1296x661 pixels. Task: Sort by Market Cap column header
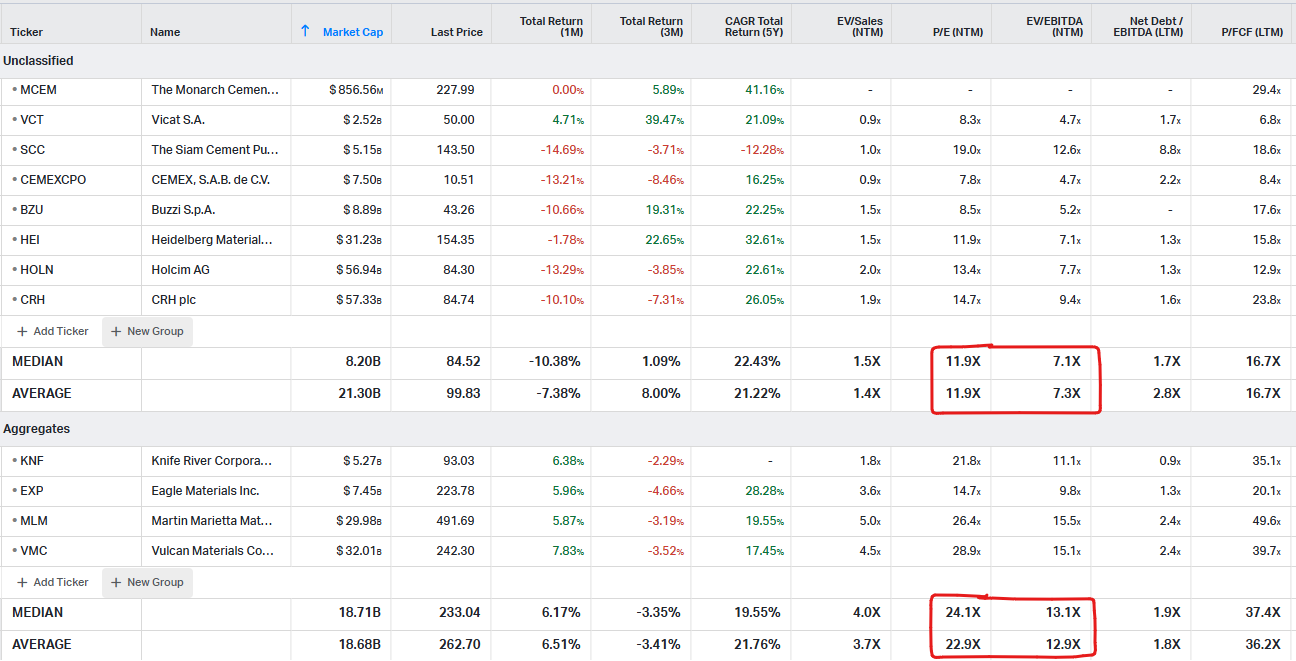pyautogui.click(x=353, y=32)
